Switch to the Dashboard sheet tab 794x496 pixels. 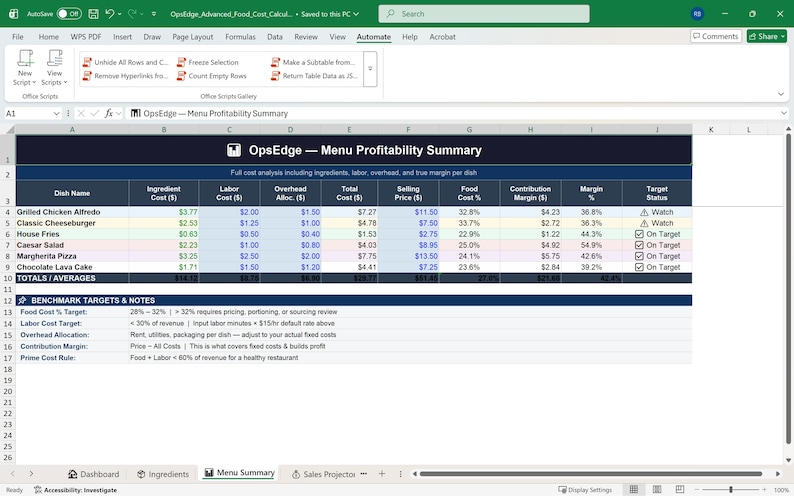click(94, 474)
